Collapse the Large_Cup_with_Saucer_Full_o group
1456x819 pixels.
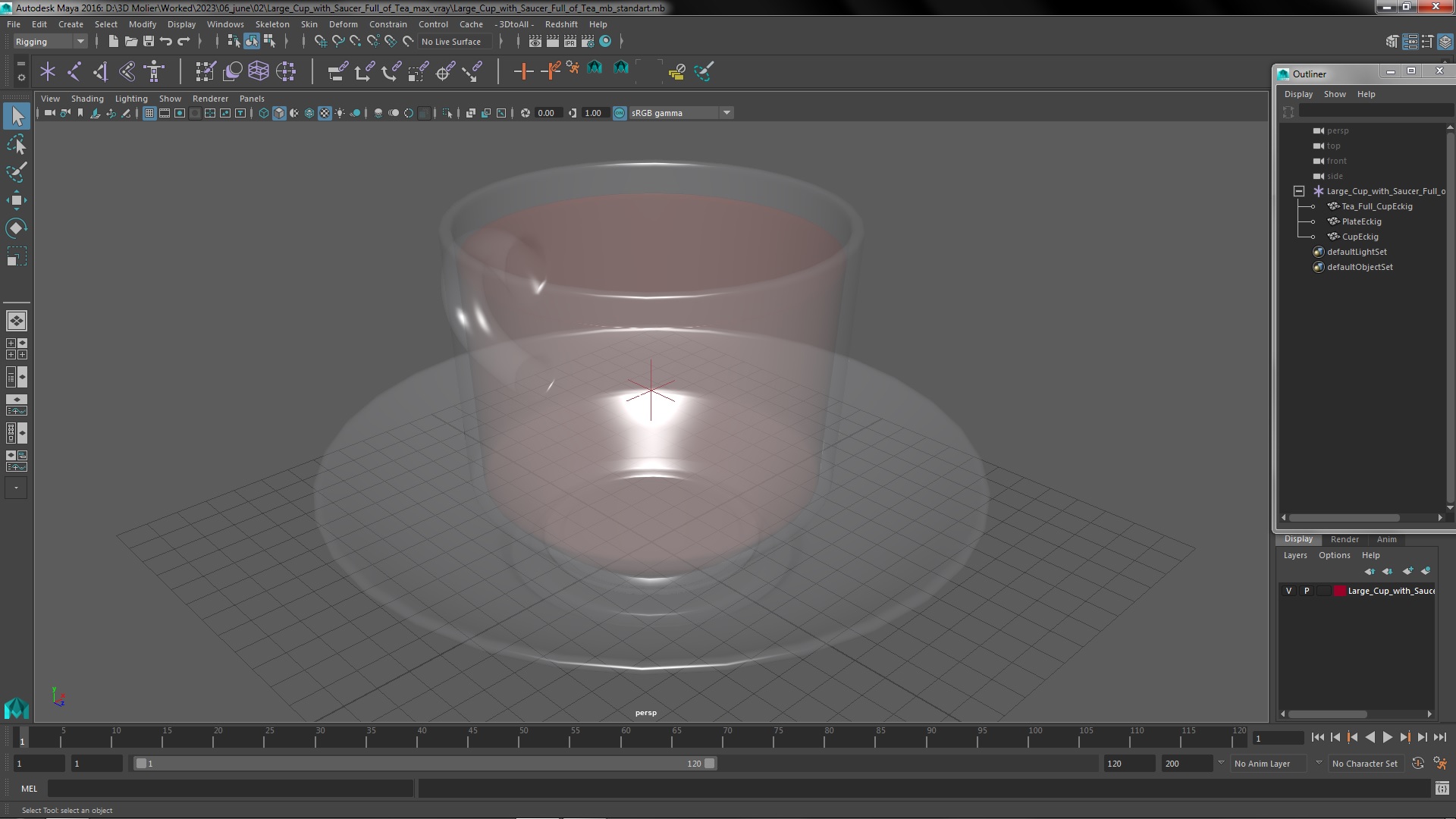point(1299,191)
